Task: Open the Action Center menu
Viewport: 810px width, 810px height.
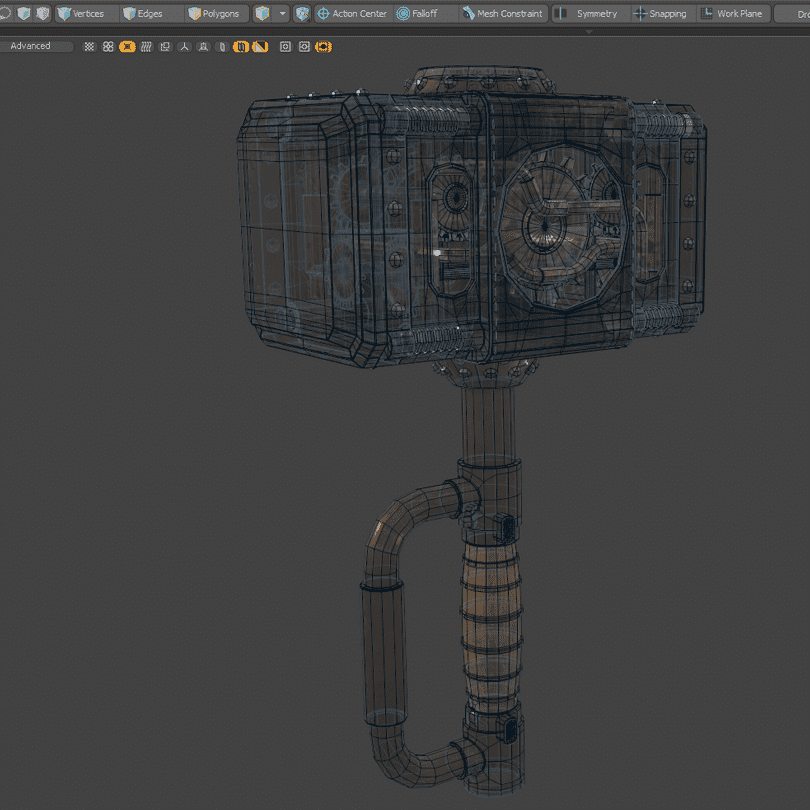Action: tap(351, 14)
